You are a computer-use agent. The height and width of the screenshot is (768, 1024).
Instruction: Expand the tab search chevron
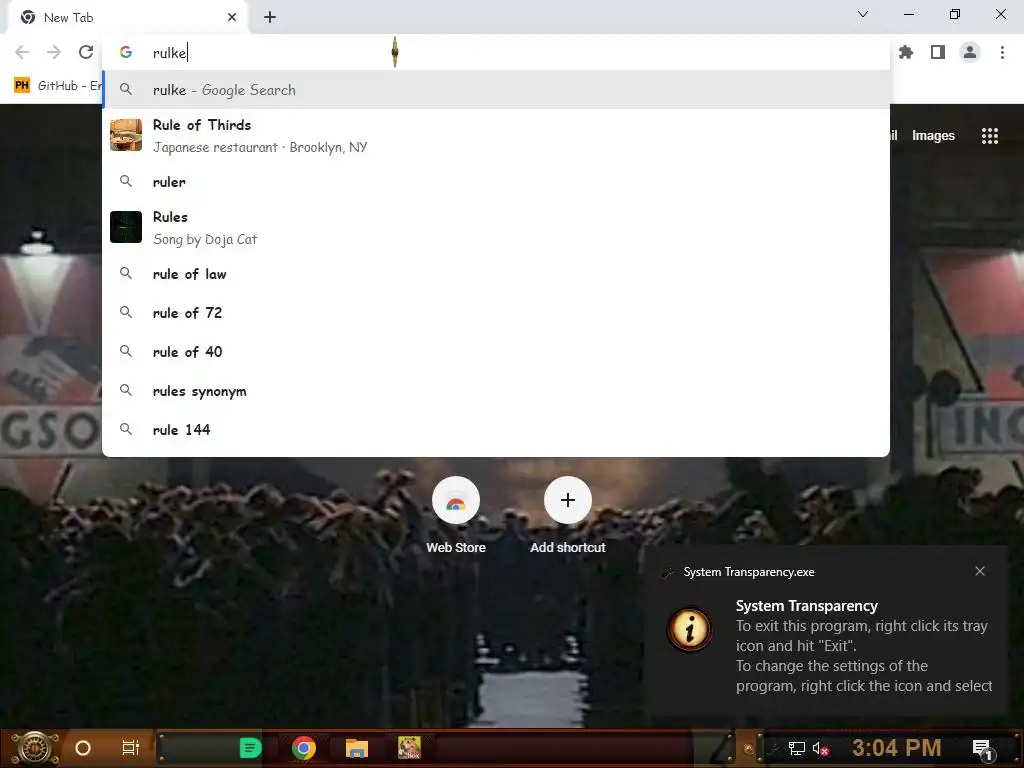[863, 14]
